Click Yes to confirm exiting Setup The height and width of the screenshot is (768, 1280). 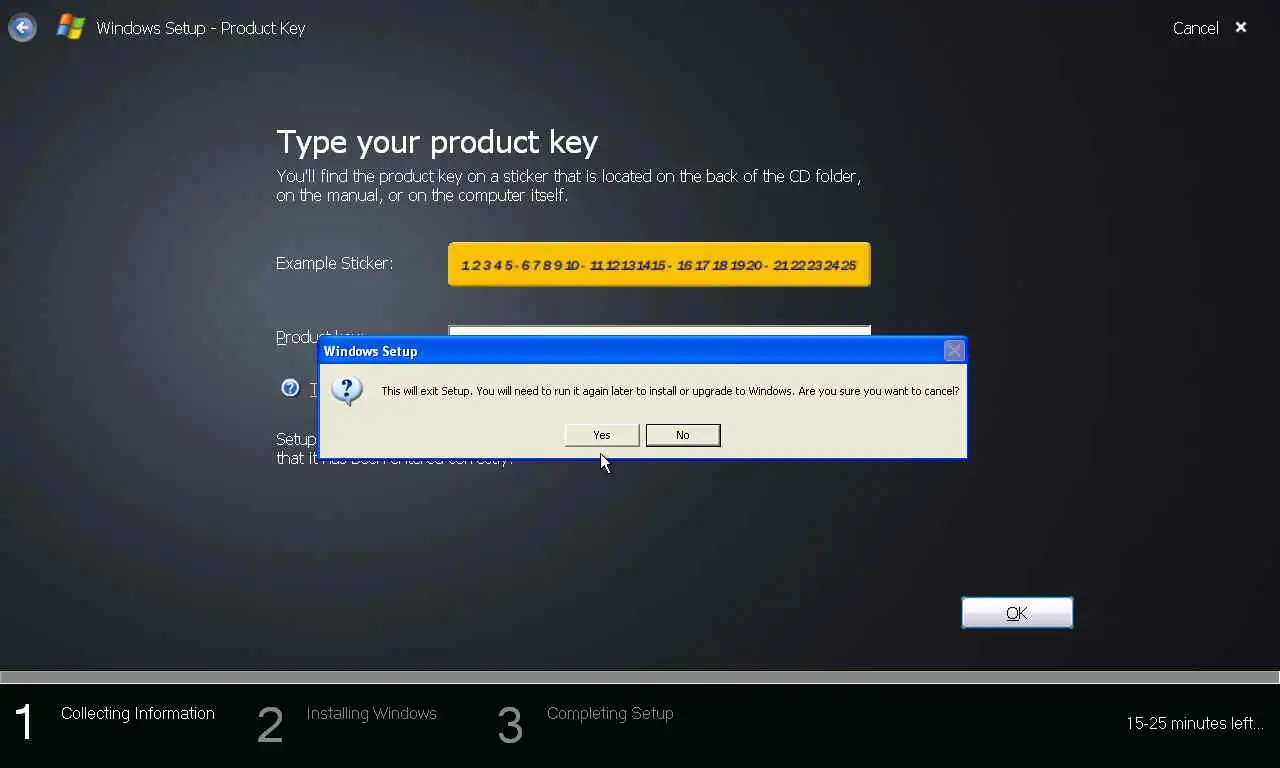pos(602,435)
